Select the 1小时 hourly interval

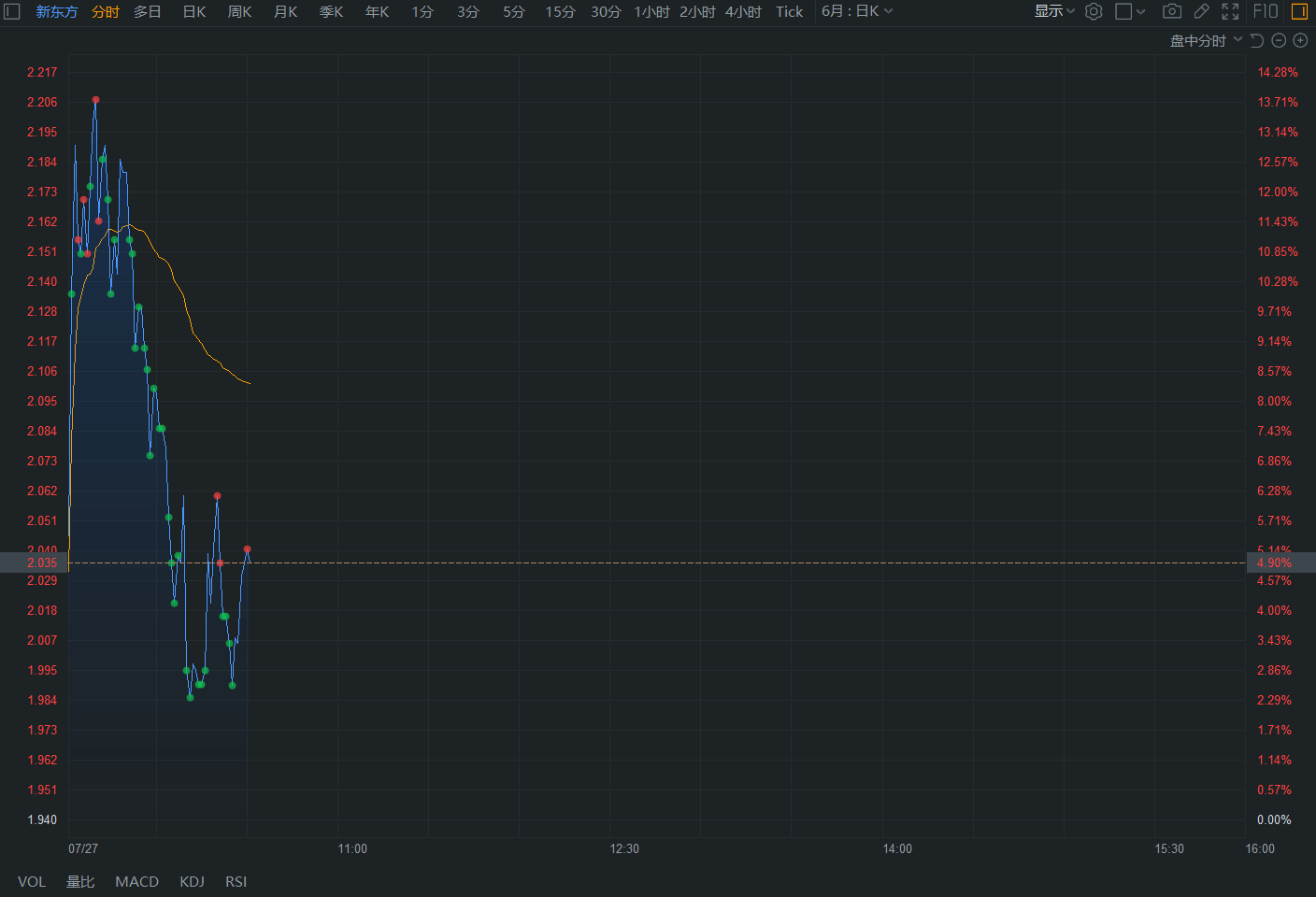pyautogui.click(x=651, y=12)
